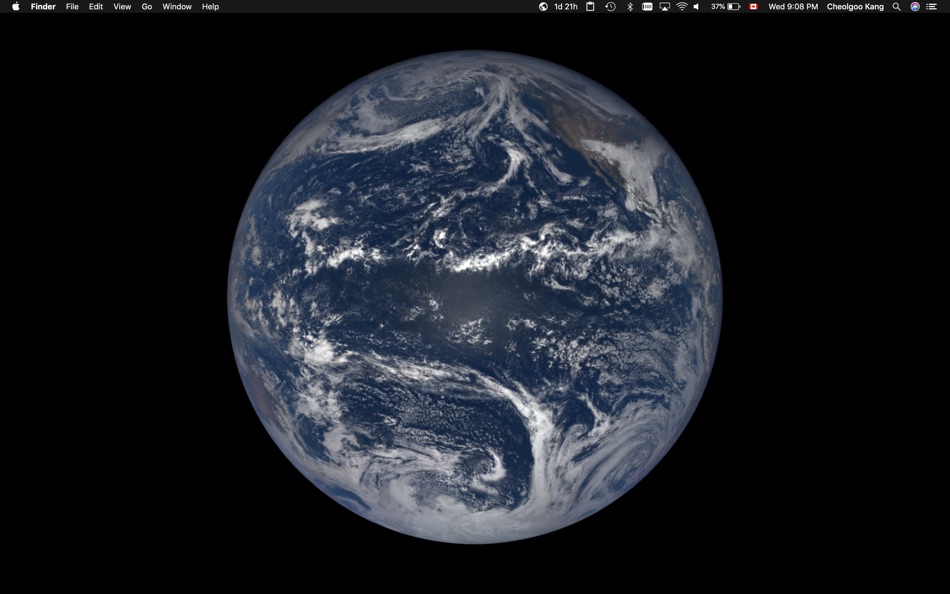950x594 pixels.
Task: Click the globe menu bar icon
Action: click(543, 7)
